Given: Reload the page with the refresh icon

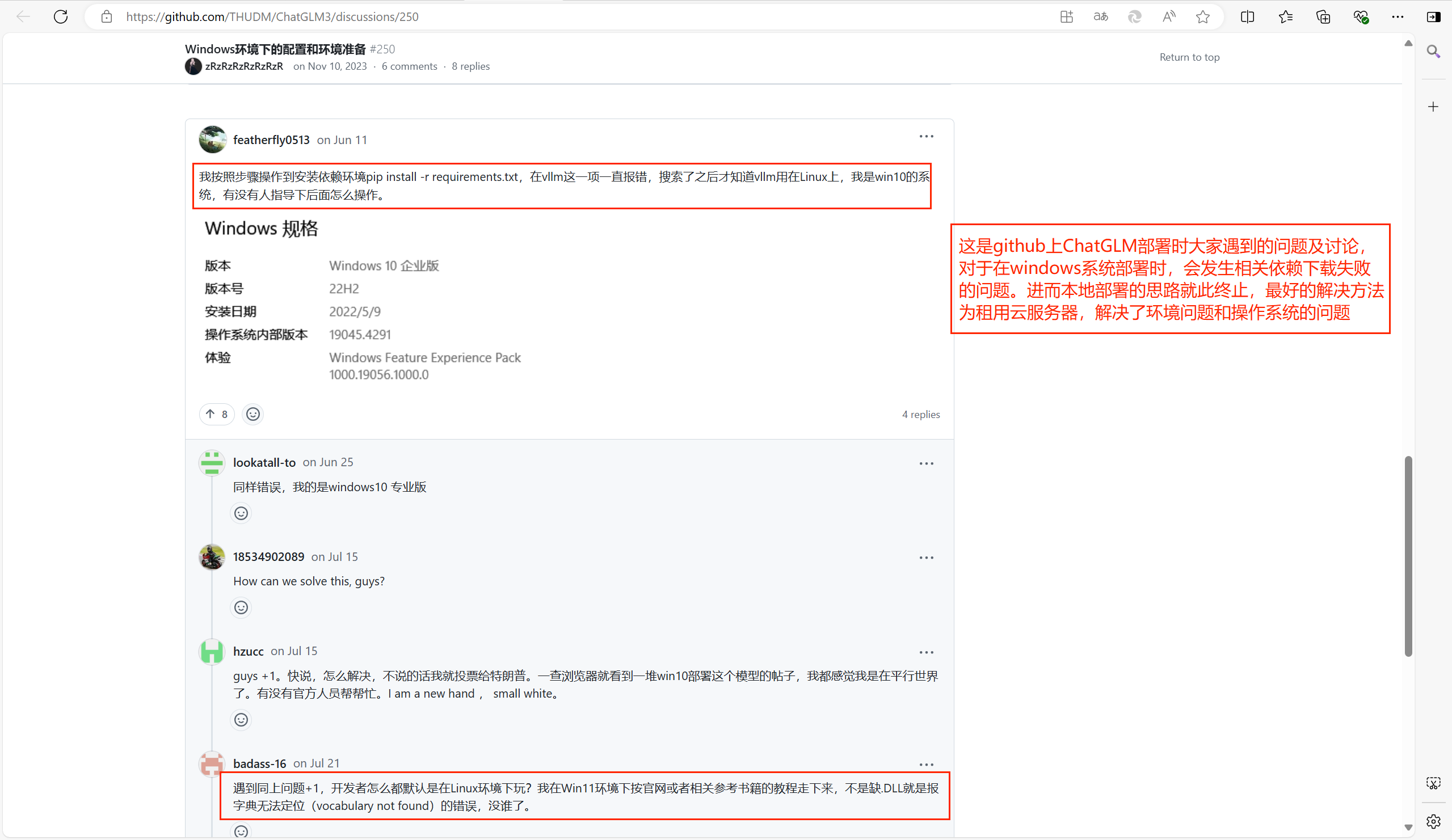Looking at the screenshot, I should [x=61, y=16].
